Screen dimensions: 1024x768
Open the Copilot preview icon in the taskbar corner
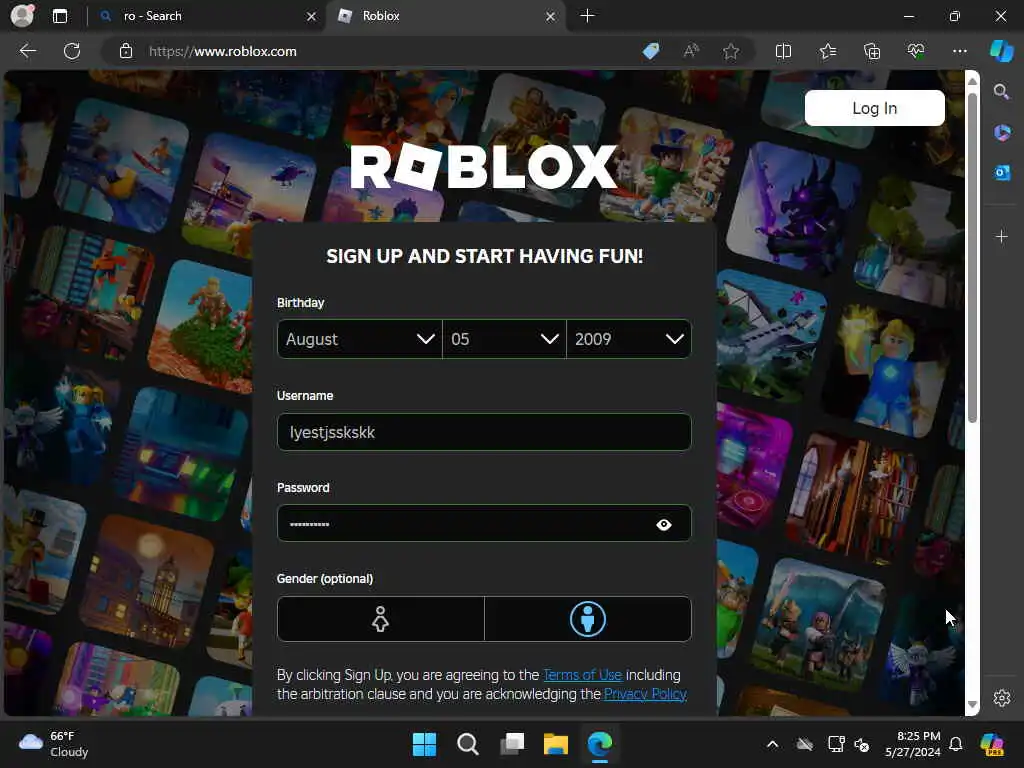tap(992, 744)
